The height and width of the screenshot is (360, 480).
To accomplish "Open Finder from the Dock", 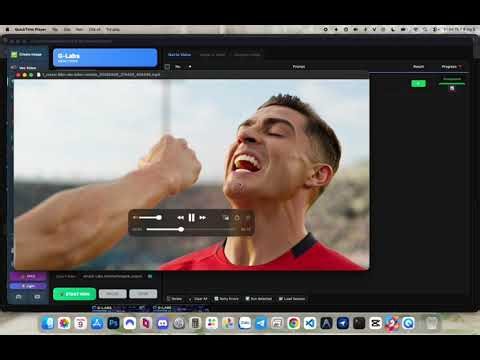I will click(48, 323).
